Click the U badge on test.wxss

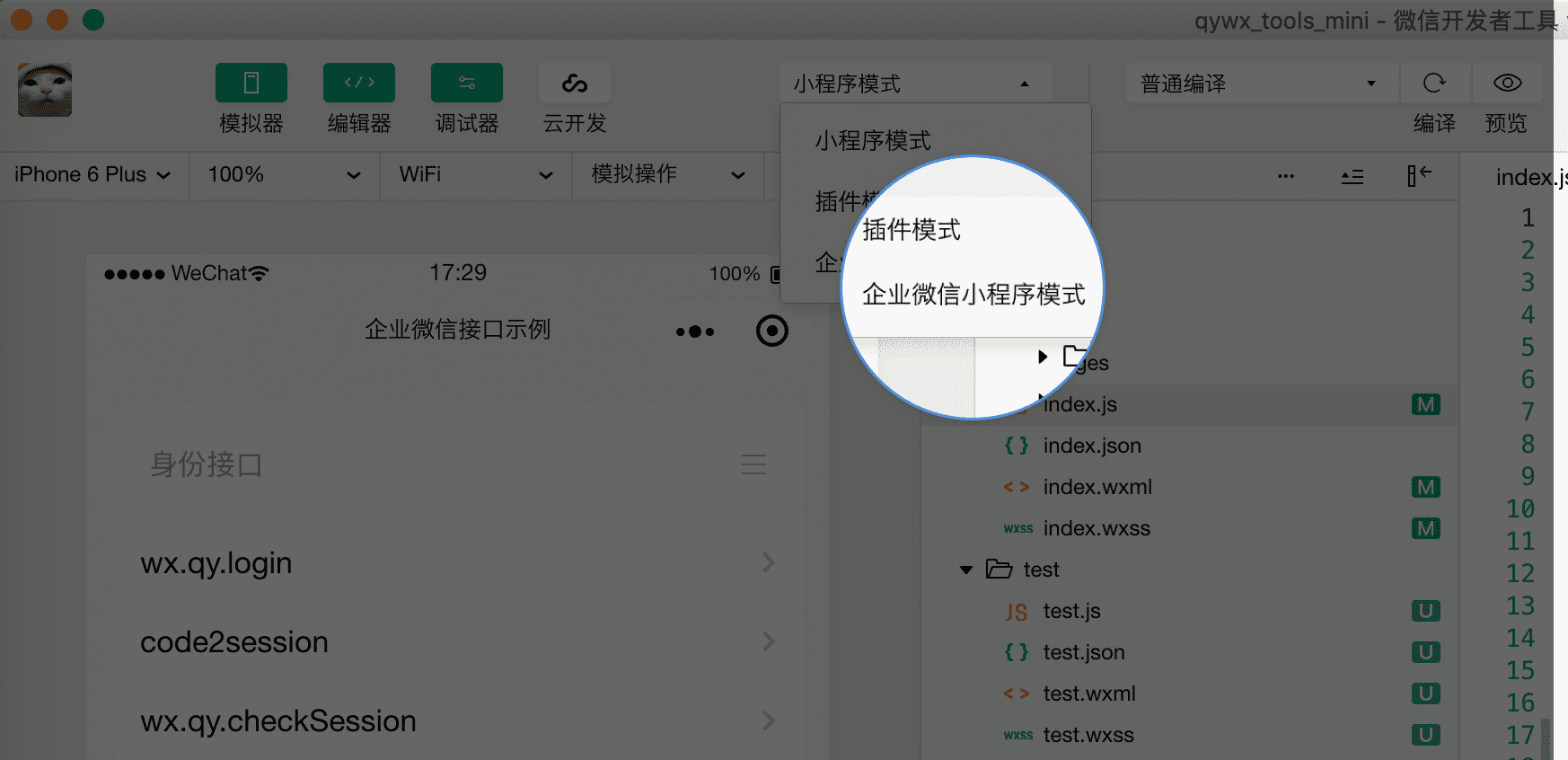[x=1426, y=735]
